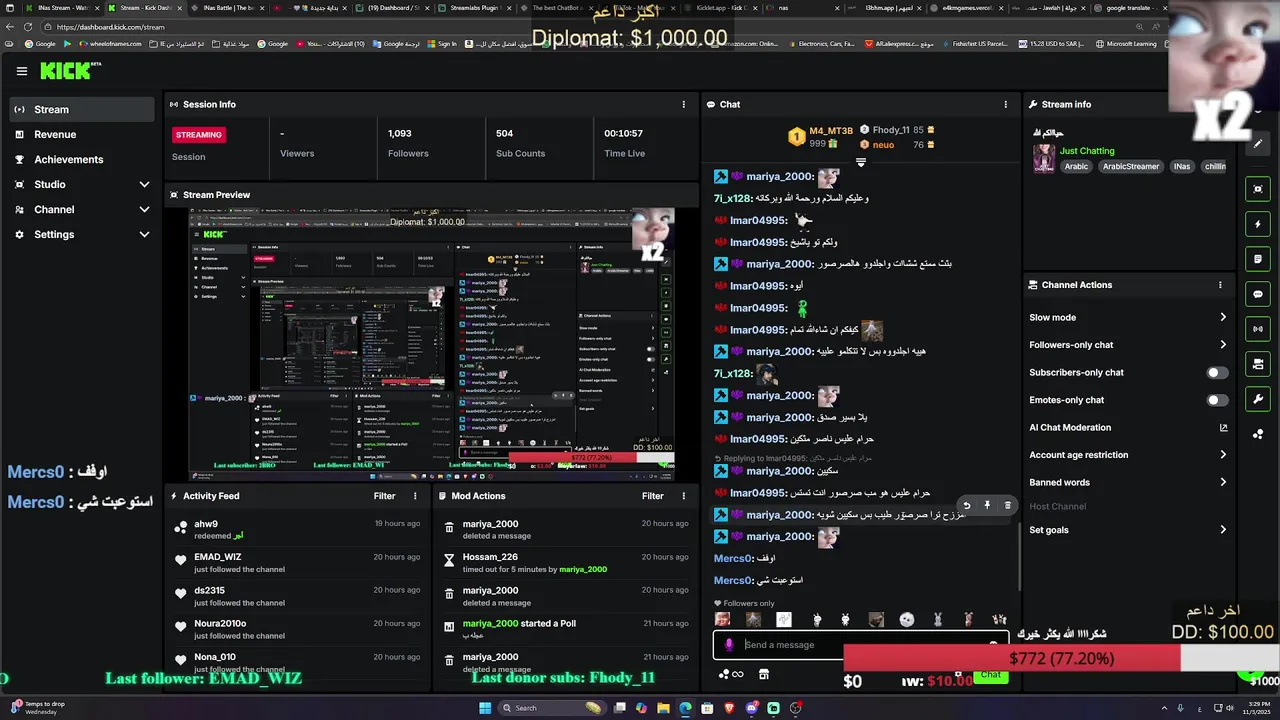Click the reply arrow on the hovered chat message

(x=966, y=506)
